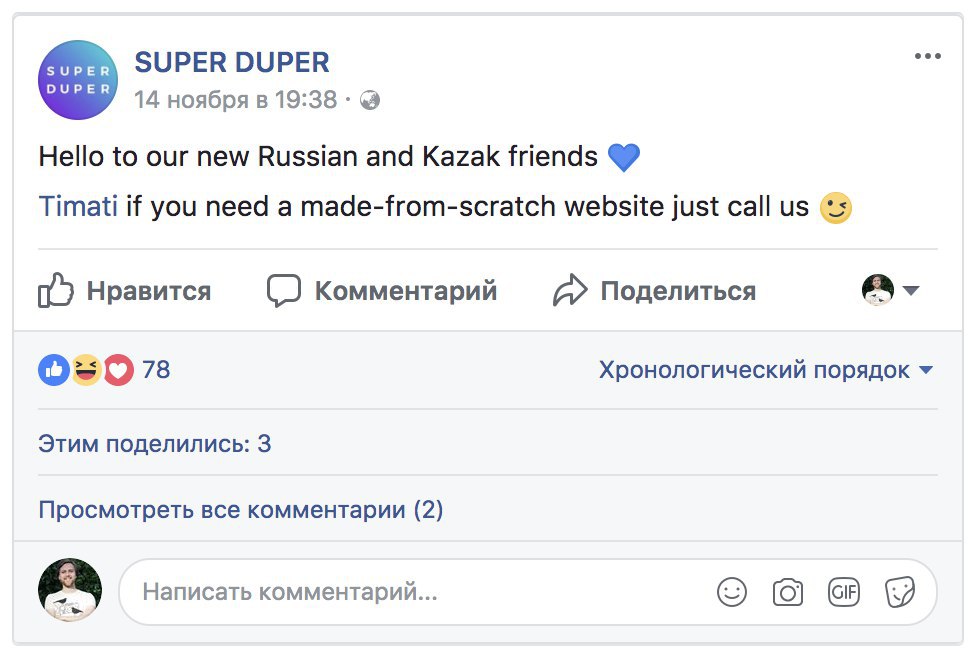Viewport: 972px width, 654px height.
Task: Click the speech bubble Комментарий icon
Action: click(x=283, y=290)
